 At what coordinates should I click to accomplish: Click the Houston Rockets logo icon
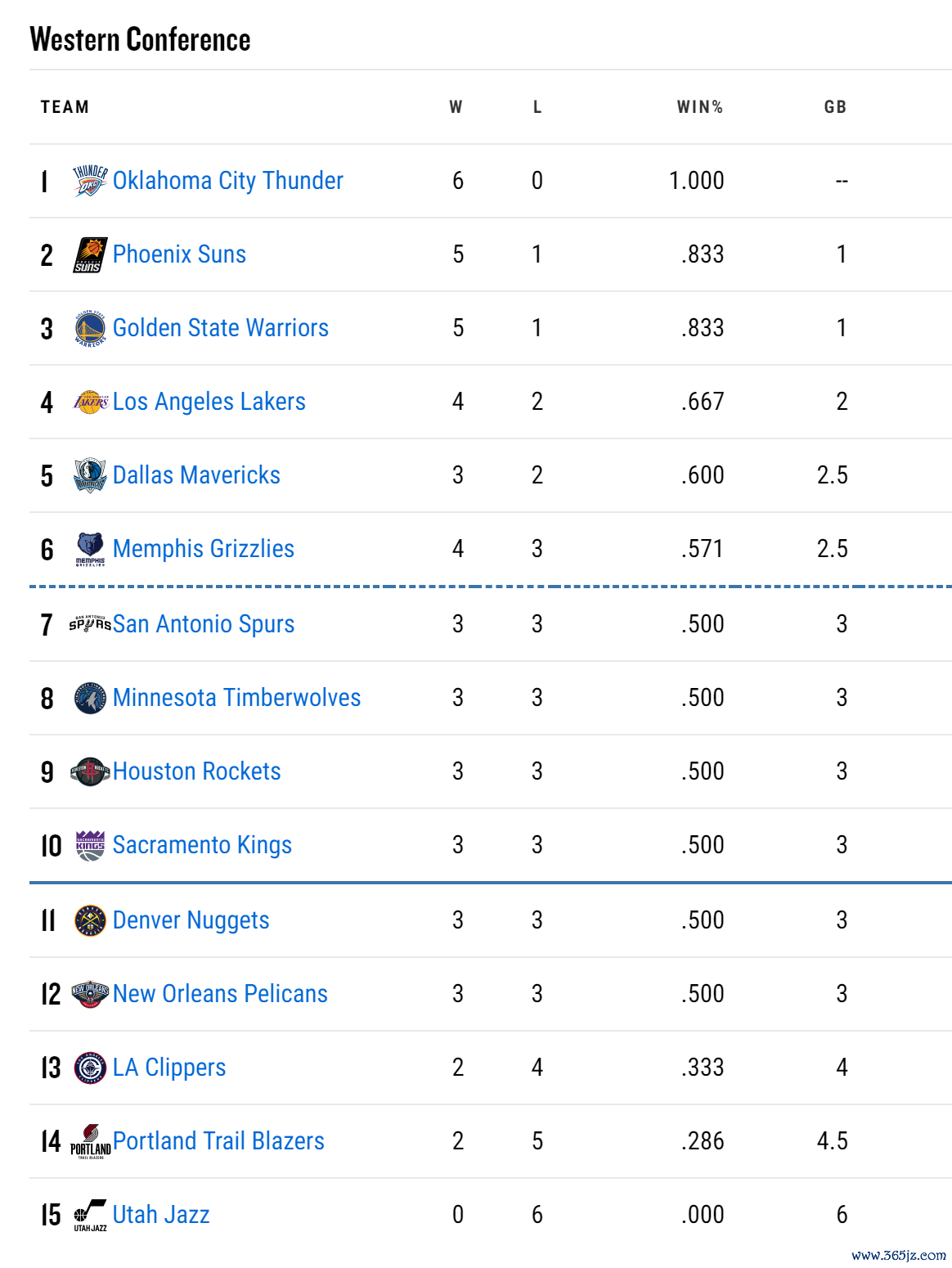90,771
